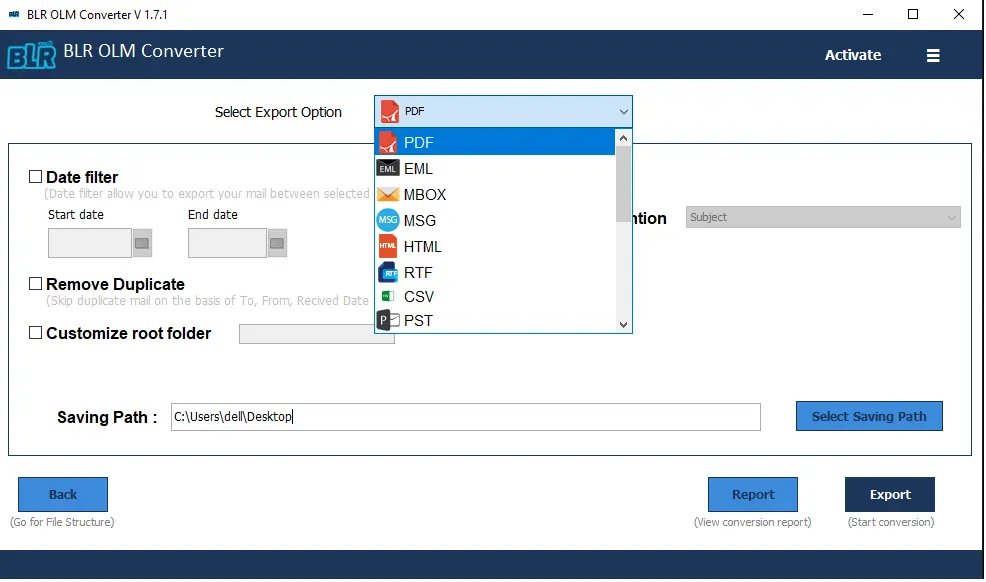
Task: Choose PDF from export list
Action: coord(495,143)
